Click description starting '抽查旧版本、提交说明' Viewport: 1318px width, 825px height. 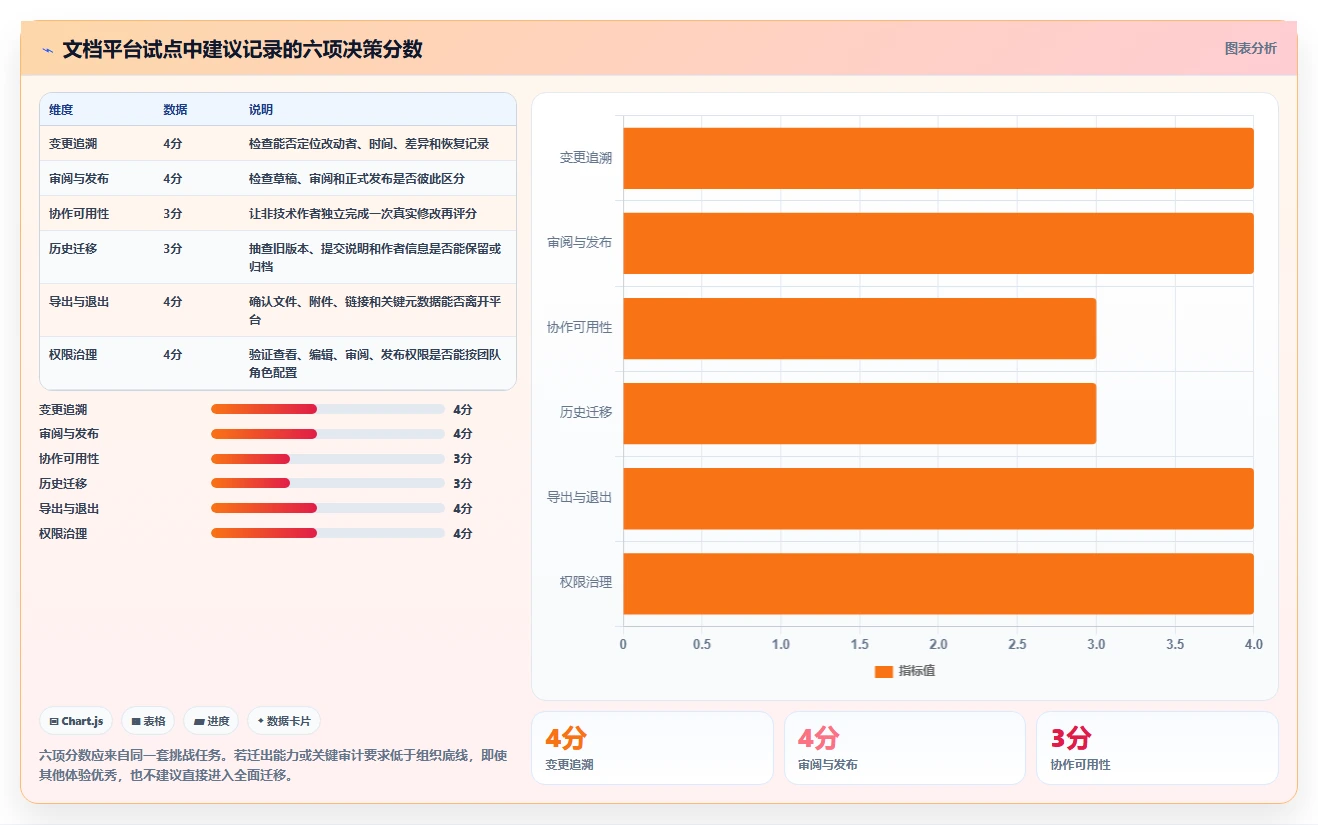coord(375,258)
